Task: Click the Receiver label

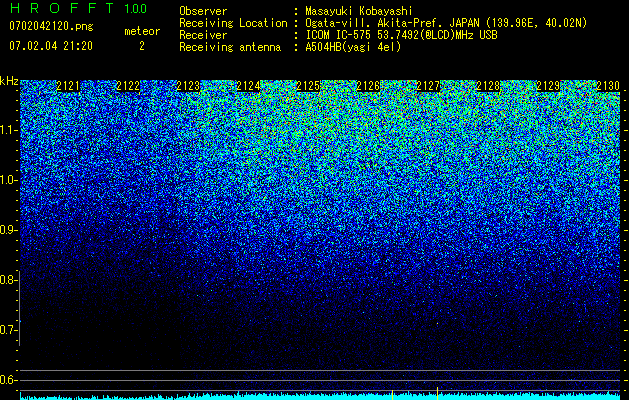Action: [x=203, y=35]
